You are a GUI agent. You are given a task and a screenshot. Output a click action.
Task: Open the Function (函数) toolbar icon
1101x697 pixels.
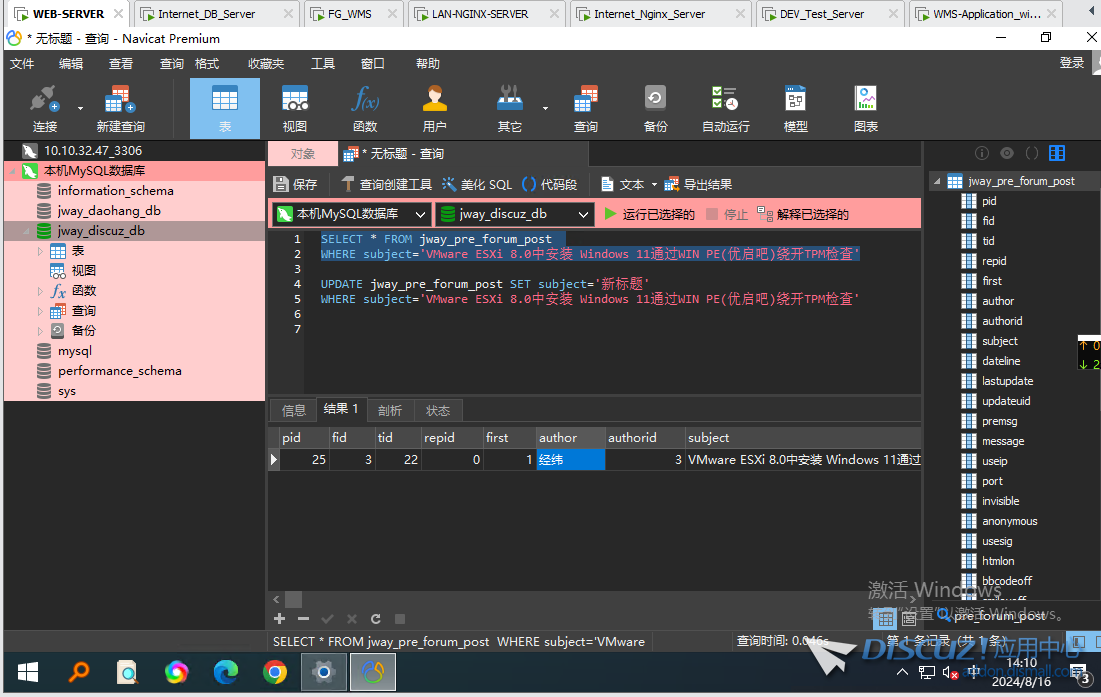365,108
